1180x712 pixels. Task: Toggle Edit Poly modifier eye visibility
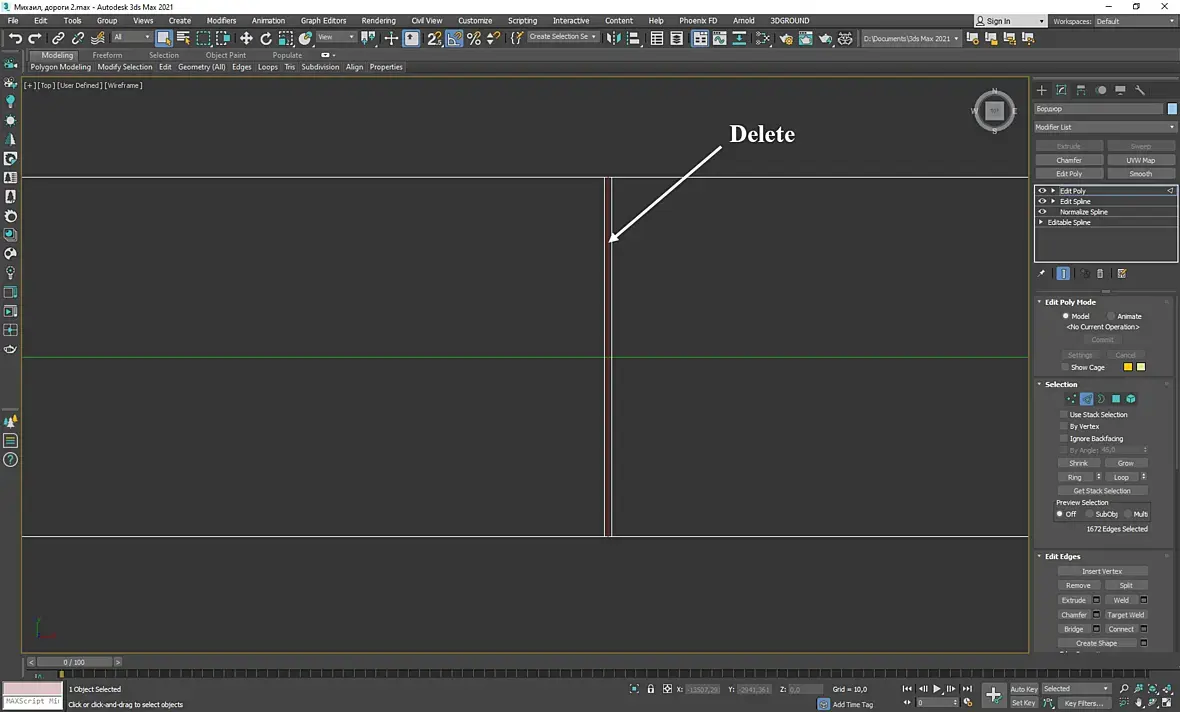(x=1042, y=191)
